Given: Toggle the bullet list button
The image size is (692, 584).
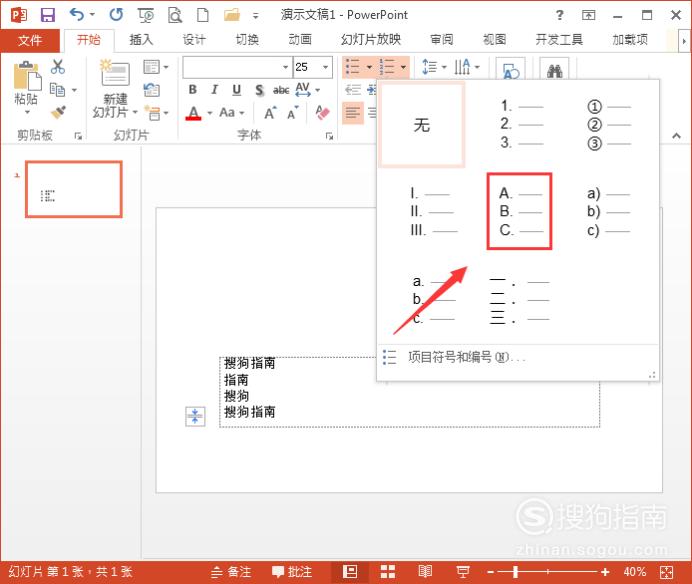Looking at the screenshot, I should [x=353, y=67].
